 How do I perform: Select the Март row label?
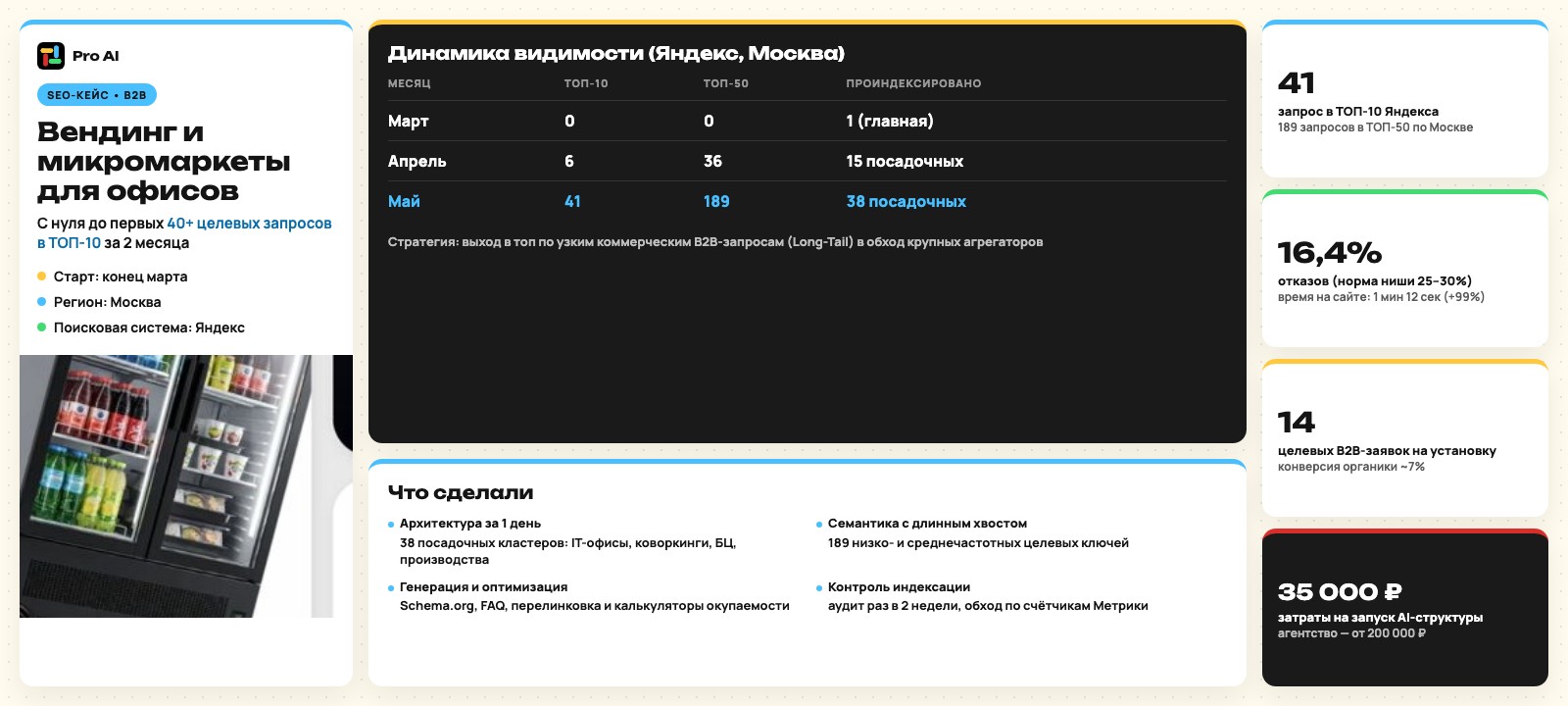409,121
